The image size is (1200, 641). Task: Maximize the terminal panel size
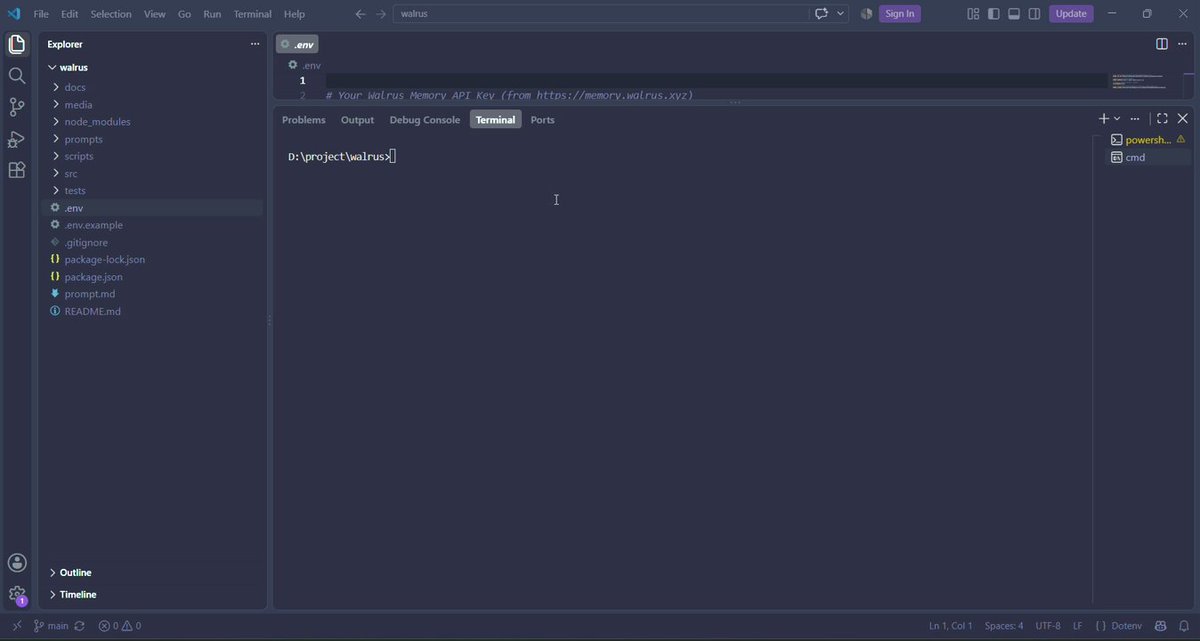point(1162,118)
